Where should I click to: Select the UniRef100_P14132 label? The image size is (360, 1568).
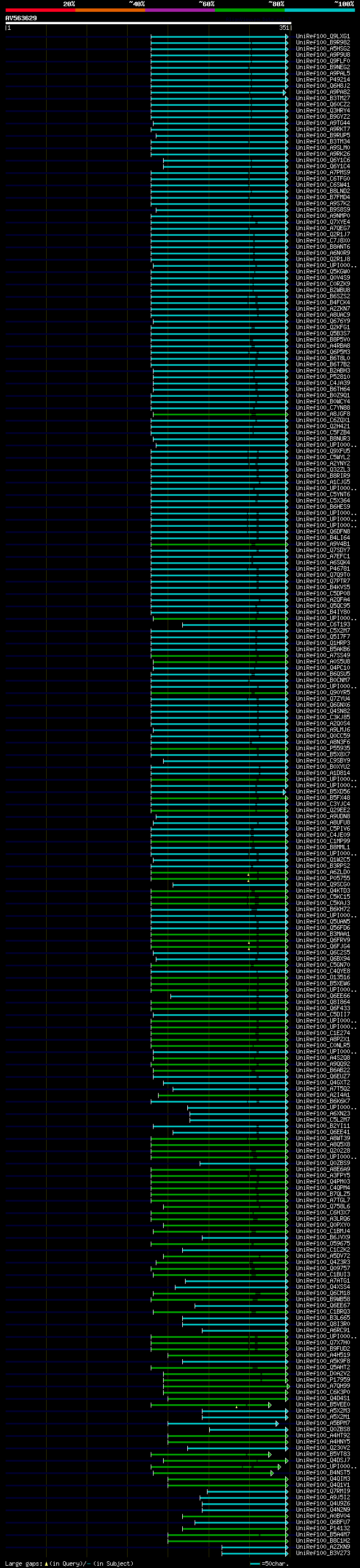(323, 1528)
